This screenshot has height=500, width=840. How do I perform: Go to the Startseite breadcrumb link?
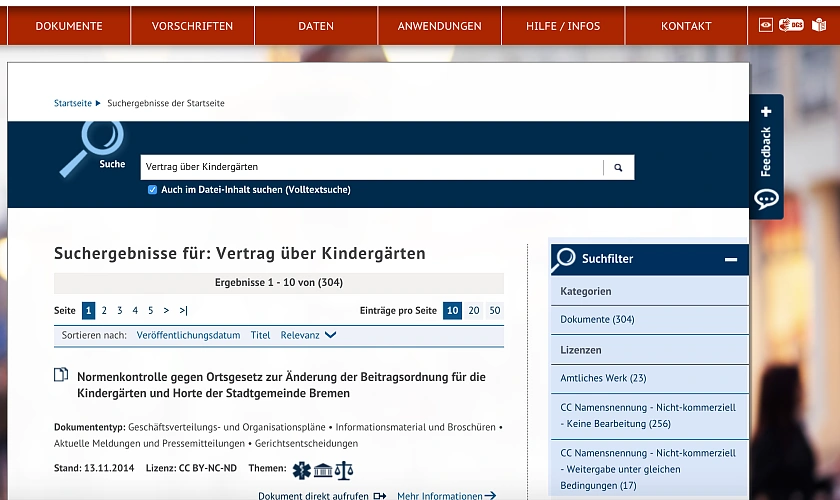point(73,103)
